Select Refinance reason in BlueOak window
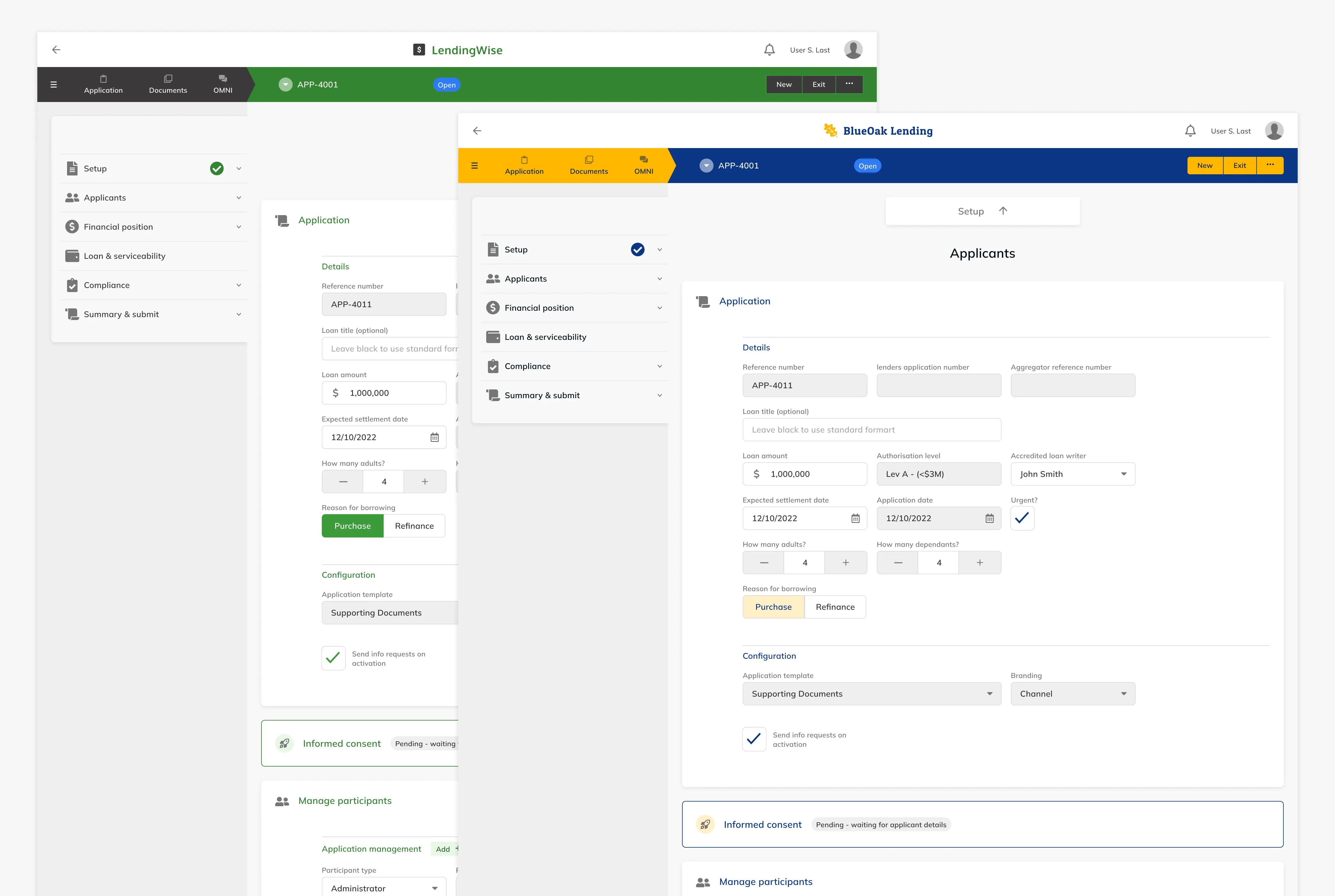Viewport: 1335px width, 896px height. [x=835, y=607]
